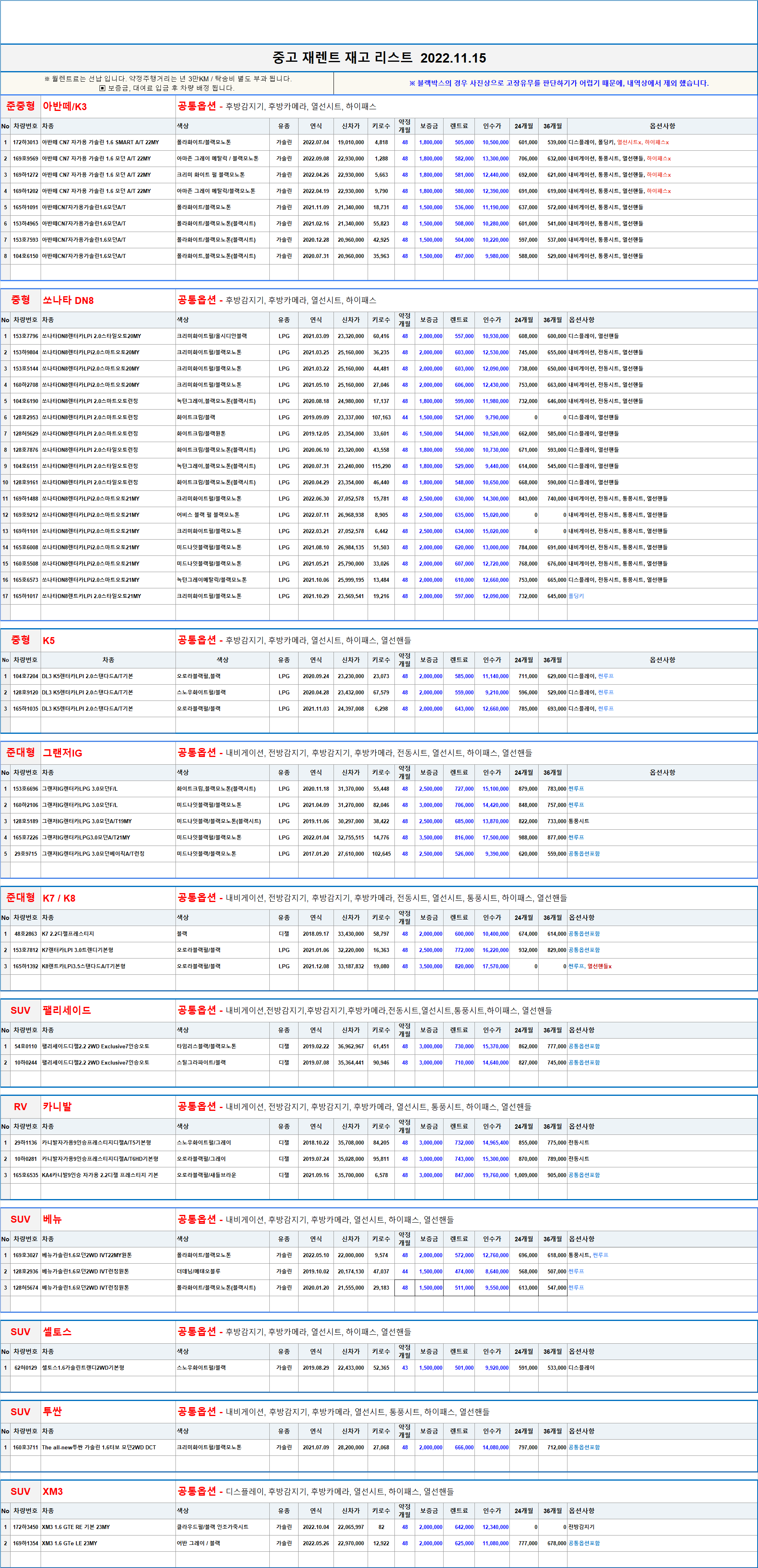This screenshot has height=1568, width=758.
Task: Click car number 160호3711
Action: [26, 1447]
